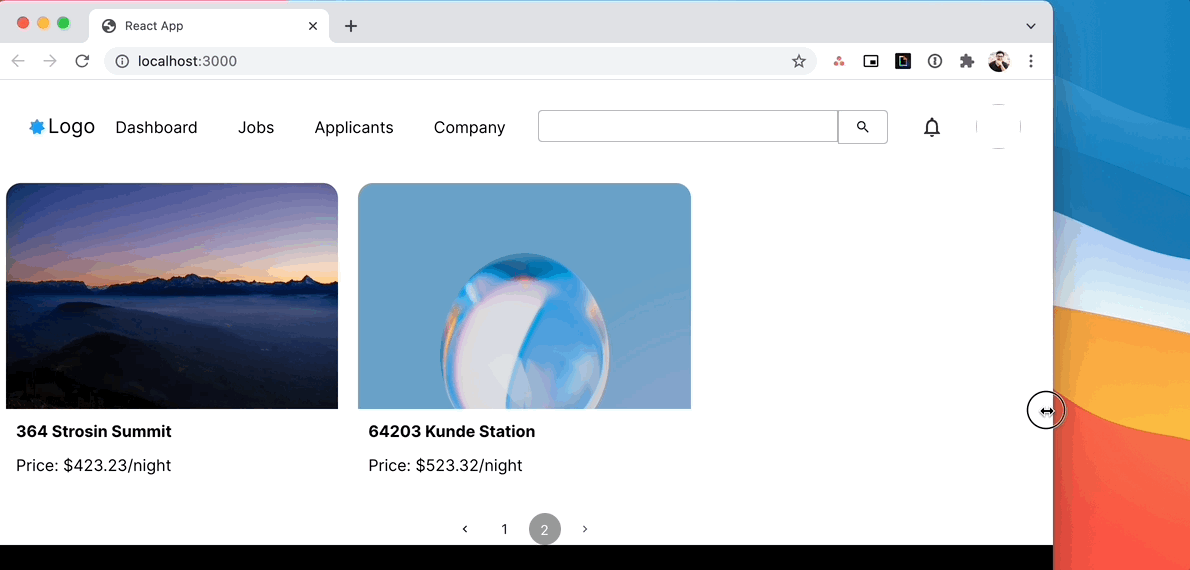This screenshot has width=1190, height=570.
Task: Click the red three-dots extension icon
Action: (839, 61)
